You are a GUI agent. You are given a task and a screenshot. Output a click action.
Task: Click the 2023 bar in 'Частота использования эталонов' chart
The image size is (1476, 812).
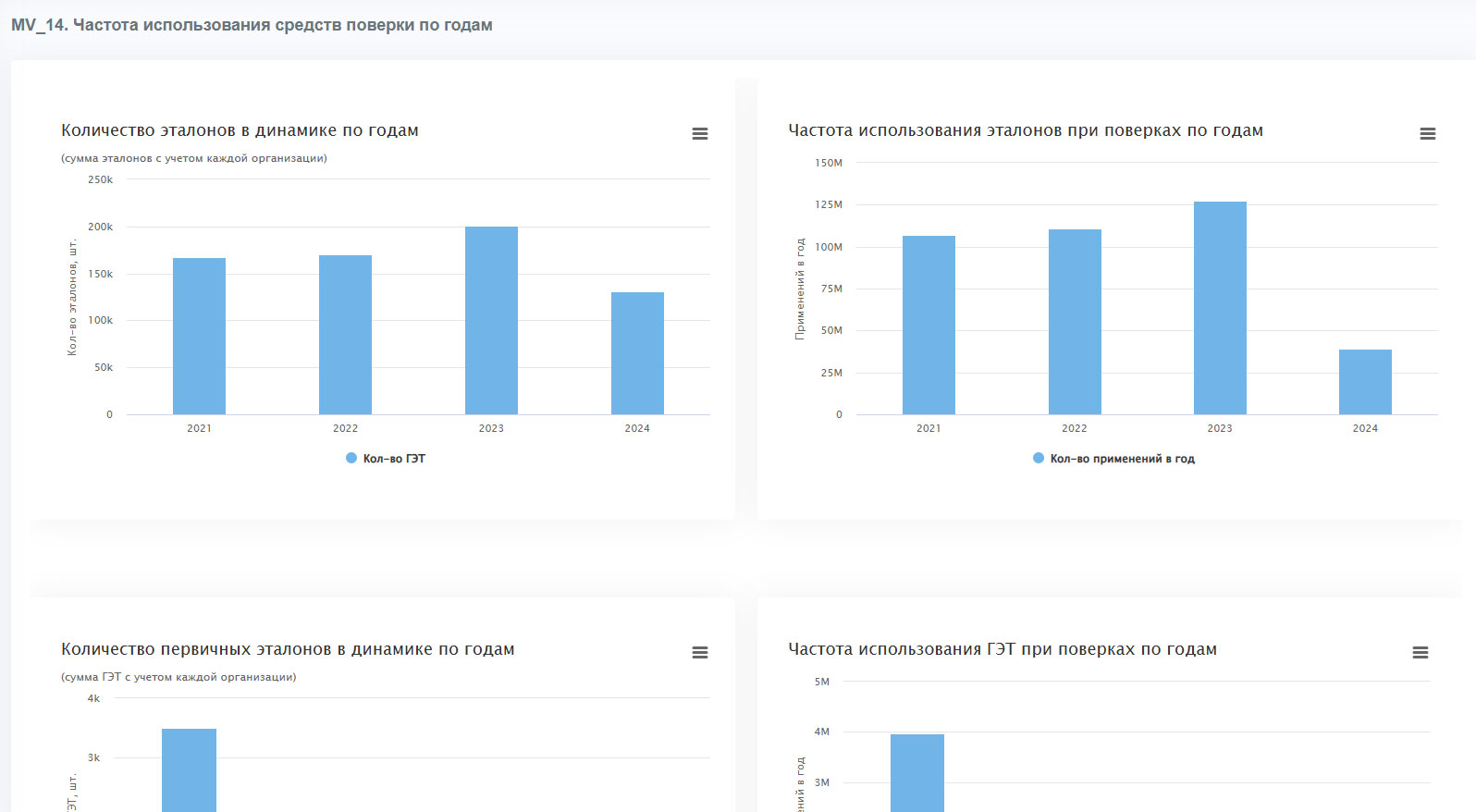[x=1220, y=308]
